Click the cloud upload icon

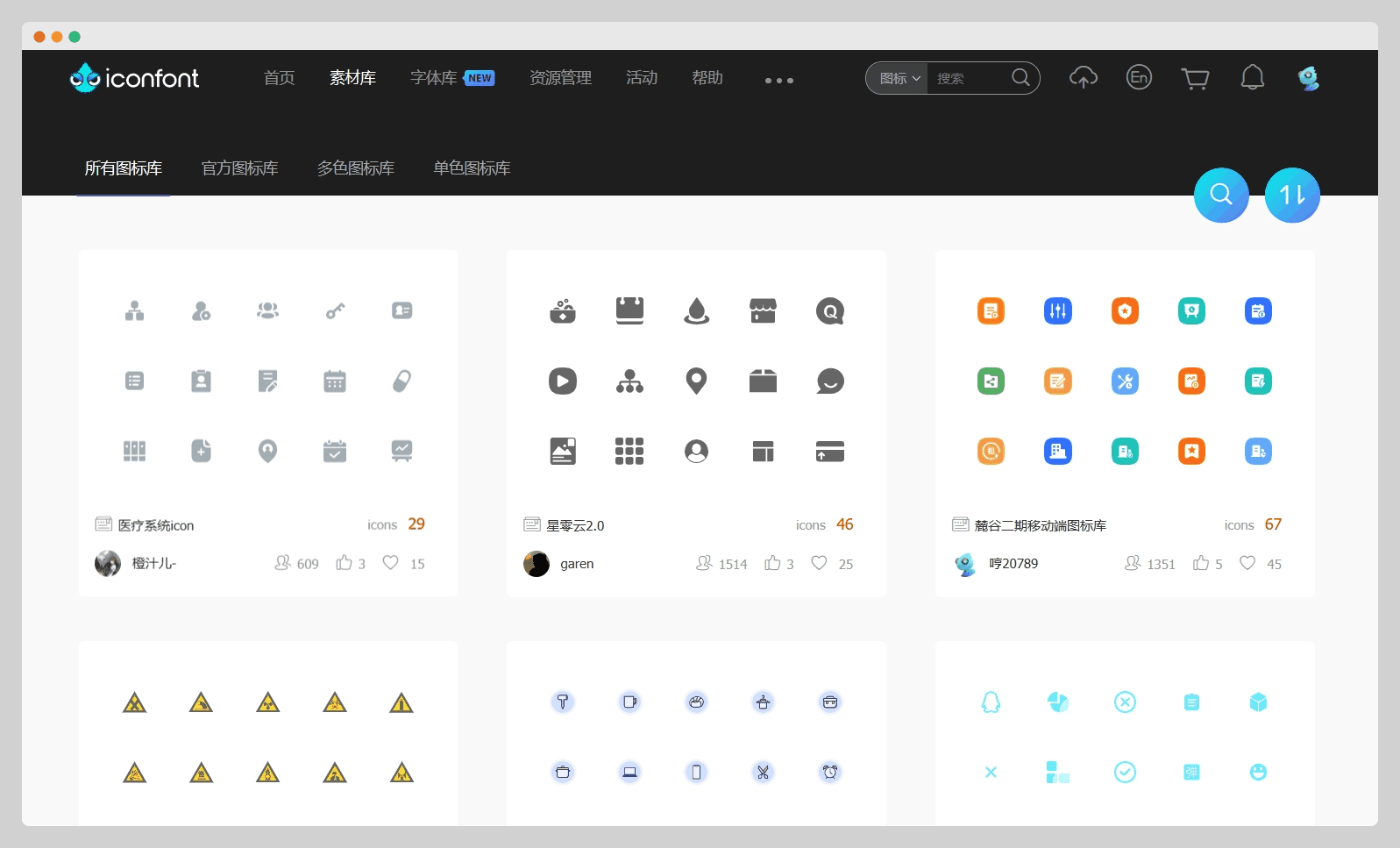[1083, 78]
